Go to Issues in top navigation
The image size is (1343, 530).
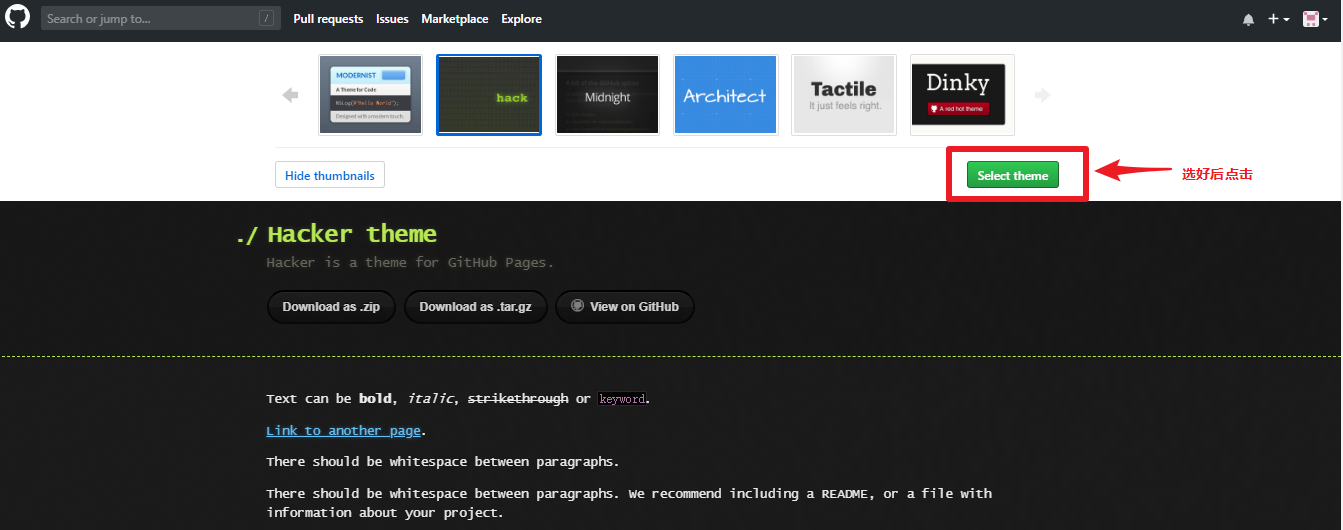(392, 19)
